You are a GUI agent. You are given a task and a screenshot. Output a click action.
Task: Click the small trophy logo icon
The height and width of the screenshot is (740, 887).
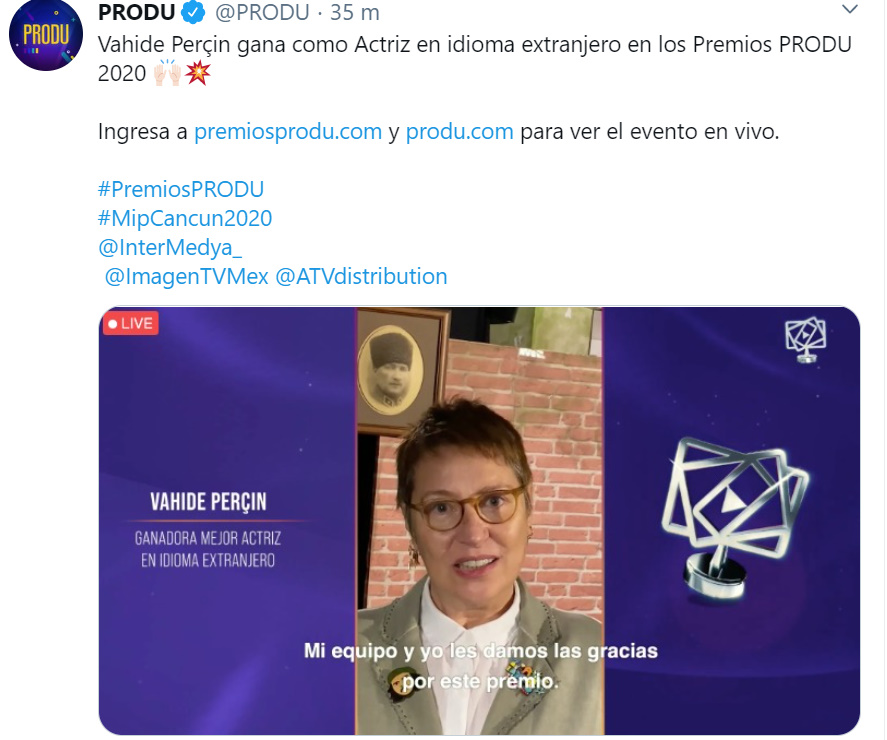[806, 339]
